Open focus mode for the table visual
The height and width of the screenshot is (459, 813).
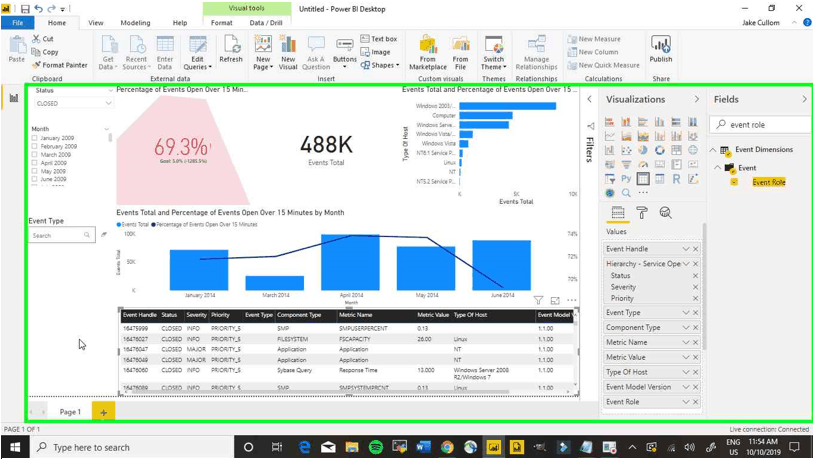(x=555, y=300)
